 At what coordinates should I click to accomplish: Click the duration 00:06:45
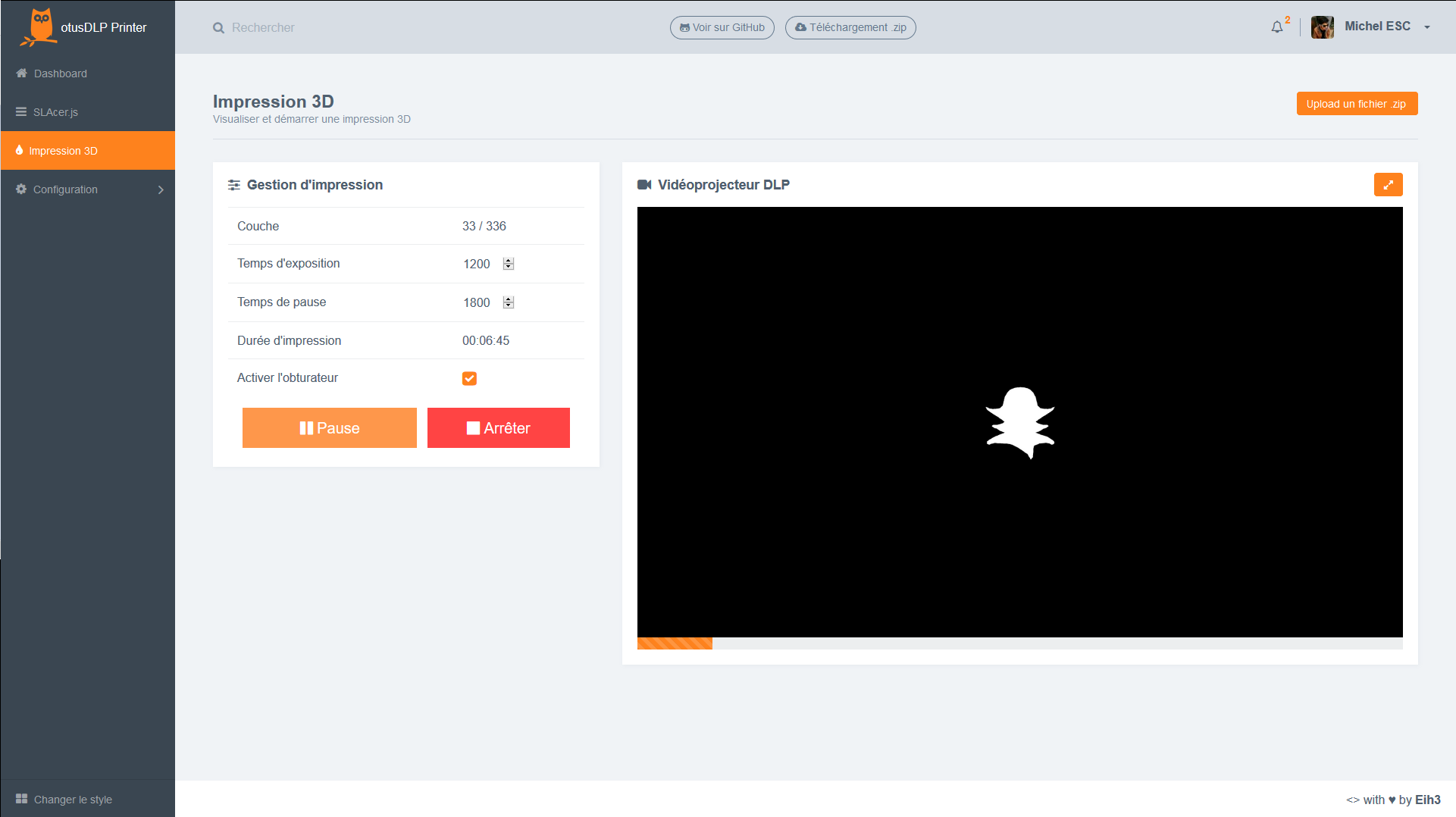pyautogui.click(x=486, y=340)
